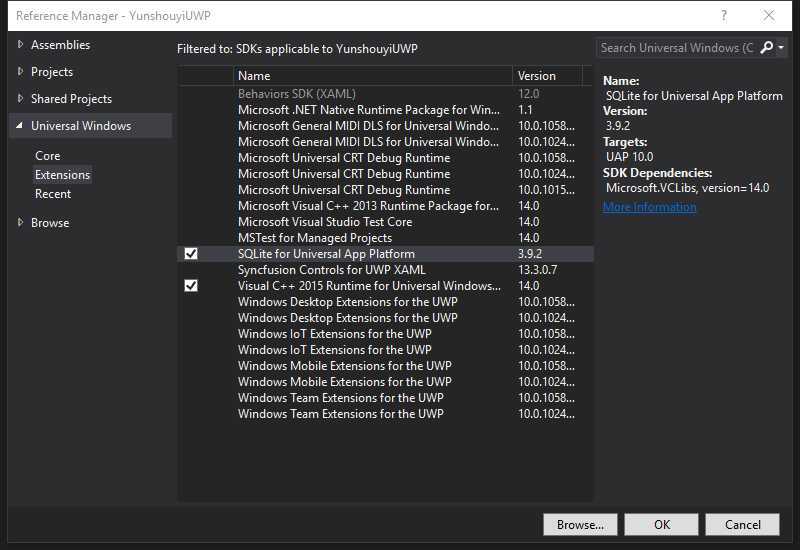Click the 1.1 version cell
This screenshot has width=800, height=550.
tap(525, 110)
